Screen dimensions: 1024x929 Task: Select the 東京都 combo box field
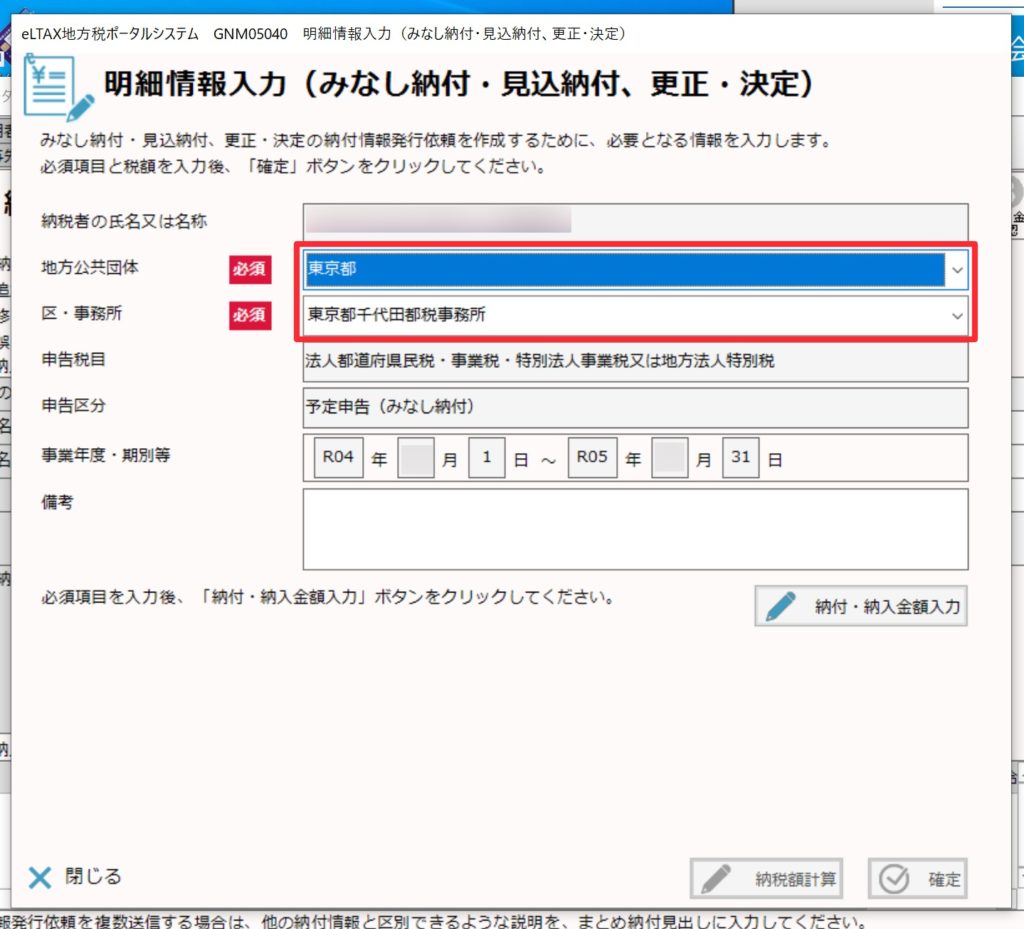pos(624,270)
